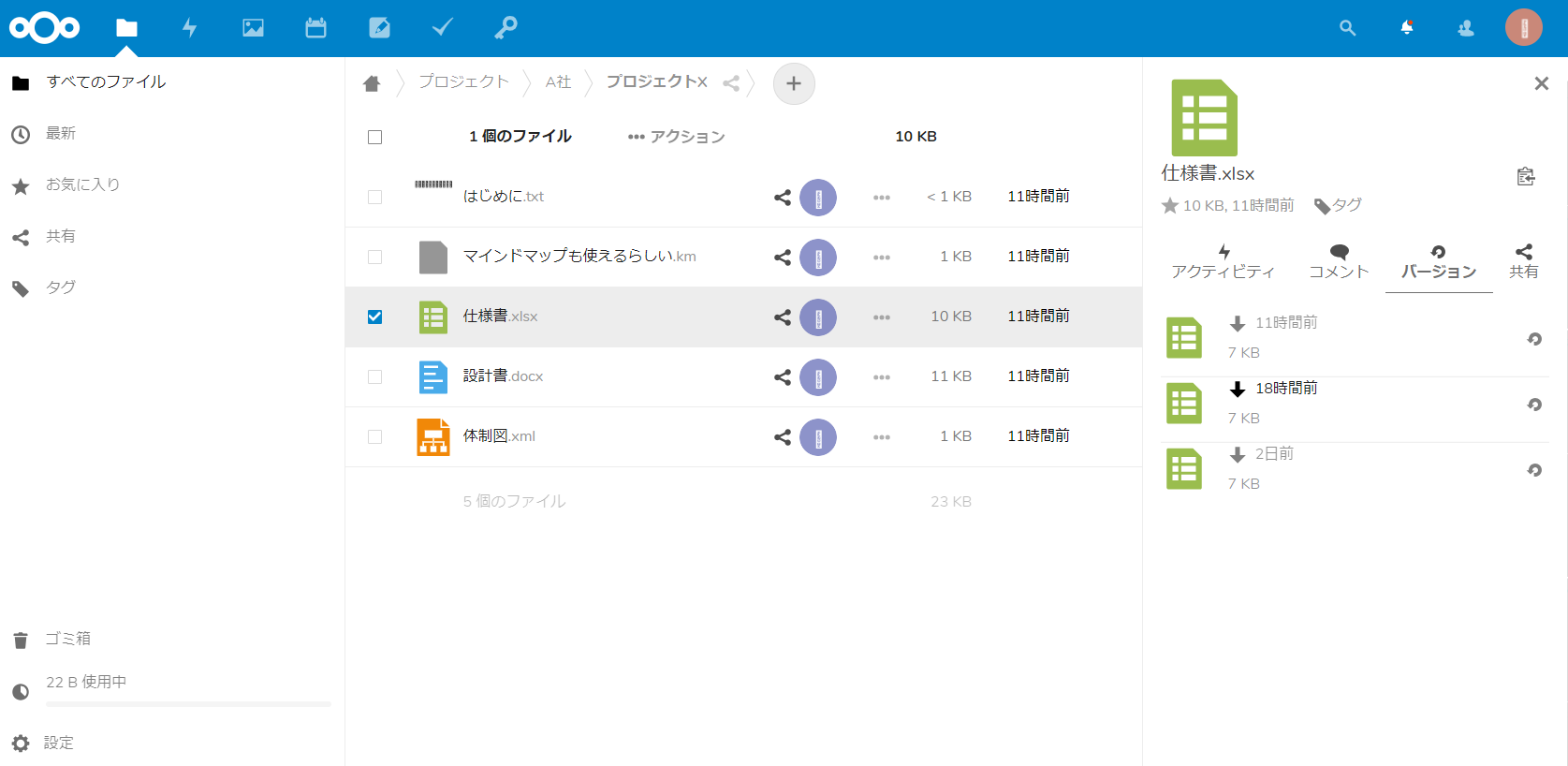Viewport: 1568px width, 766px height.
Task: Open more actions menu for 仕様書.xlsx
Action: (882, 317)
